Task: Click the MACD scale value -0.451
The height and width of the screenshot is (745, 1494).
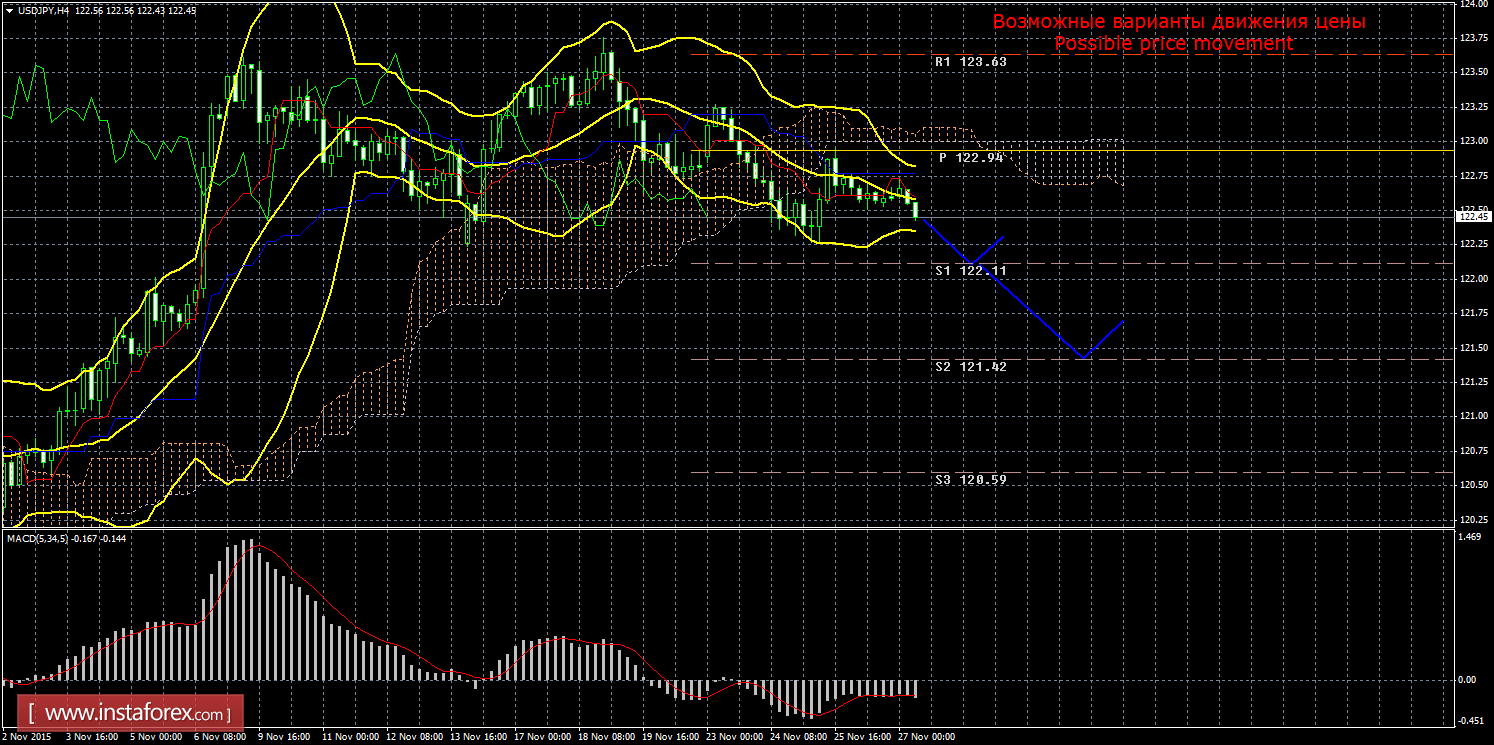Action: tap(1468, 718)
